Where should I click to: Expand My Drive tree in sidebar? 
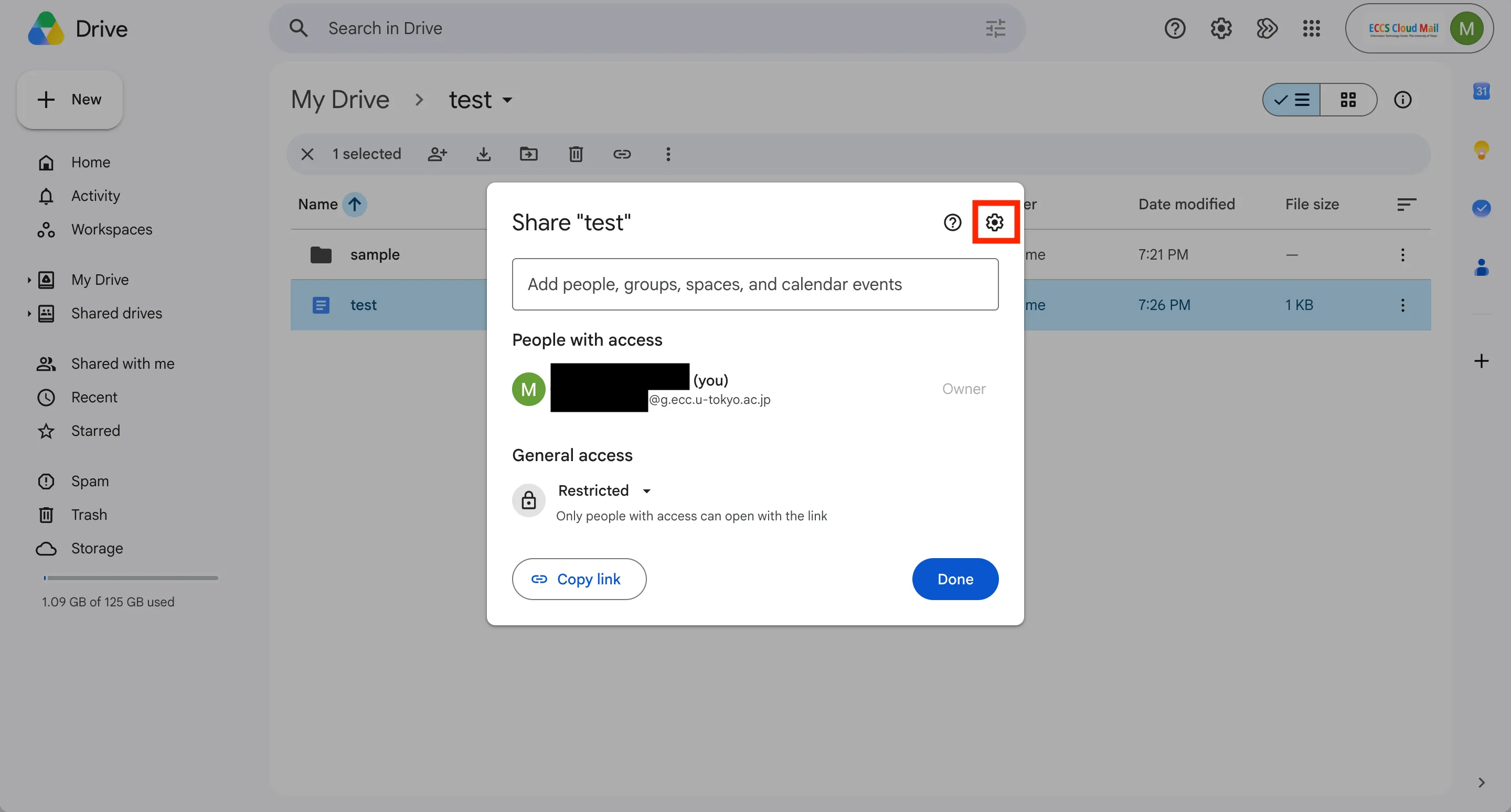(x=29, y=280)
